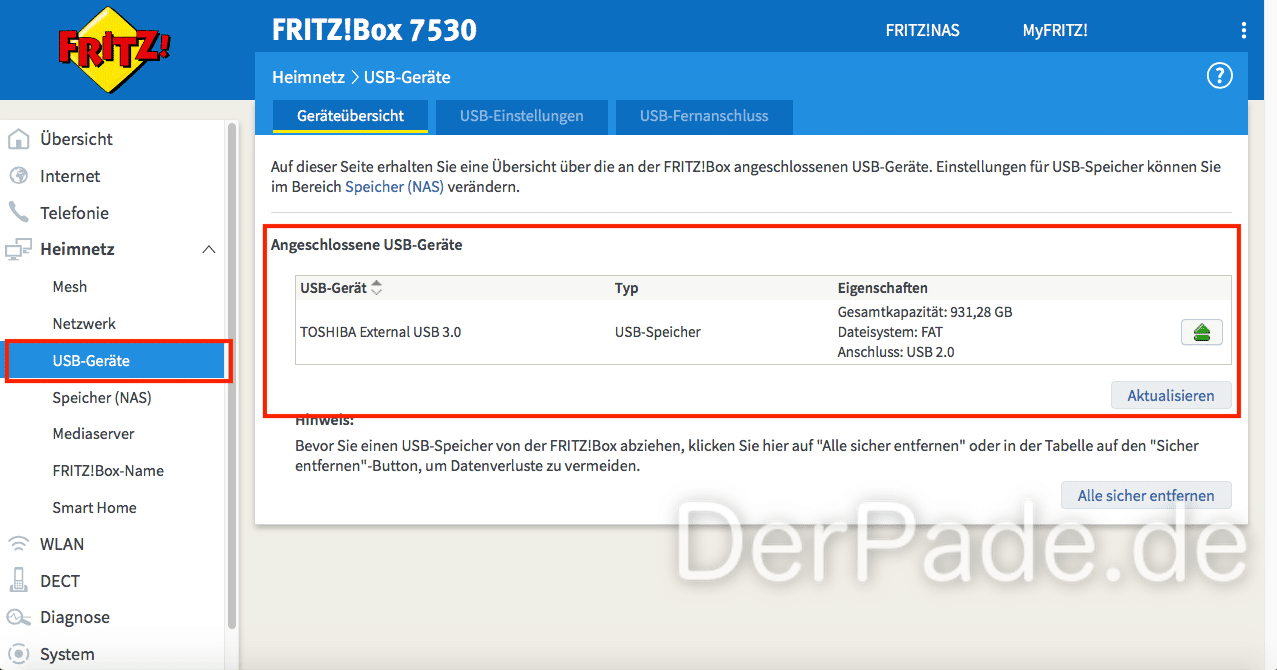
Task: Select Mesh under Heimnetz
Action: click(x=70, y=287)
